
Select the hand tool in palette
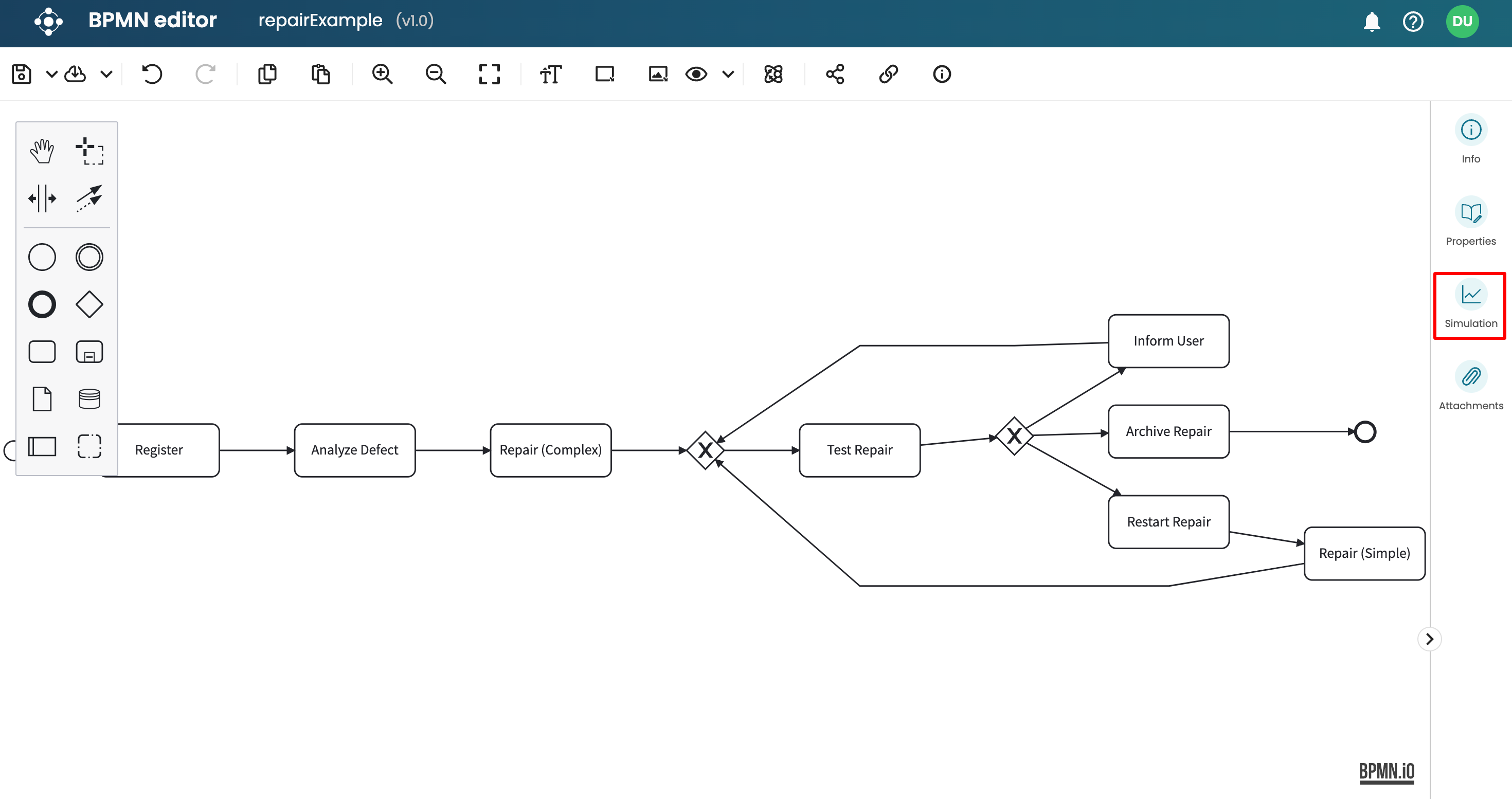[42, 151]
